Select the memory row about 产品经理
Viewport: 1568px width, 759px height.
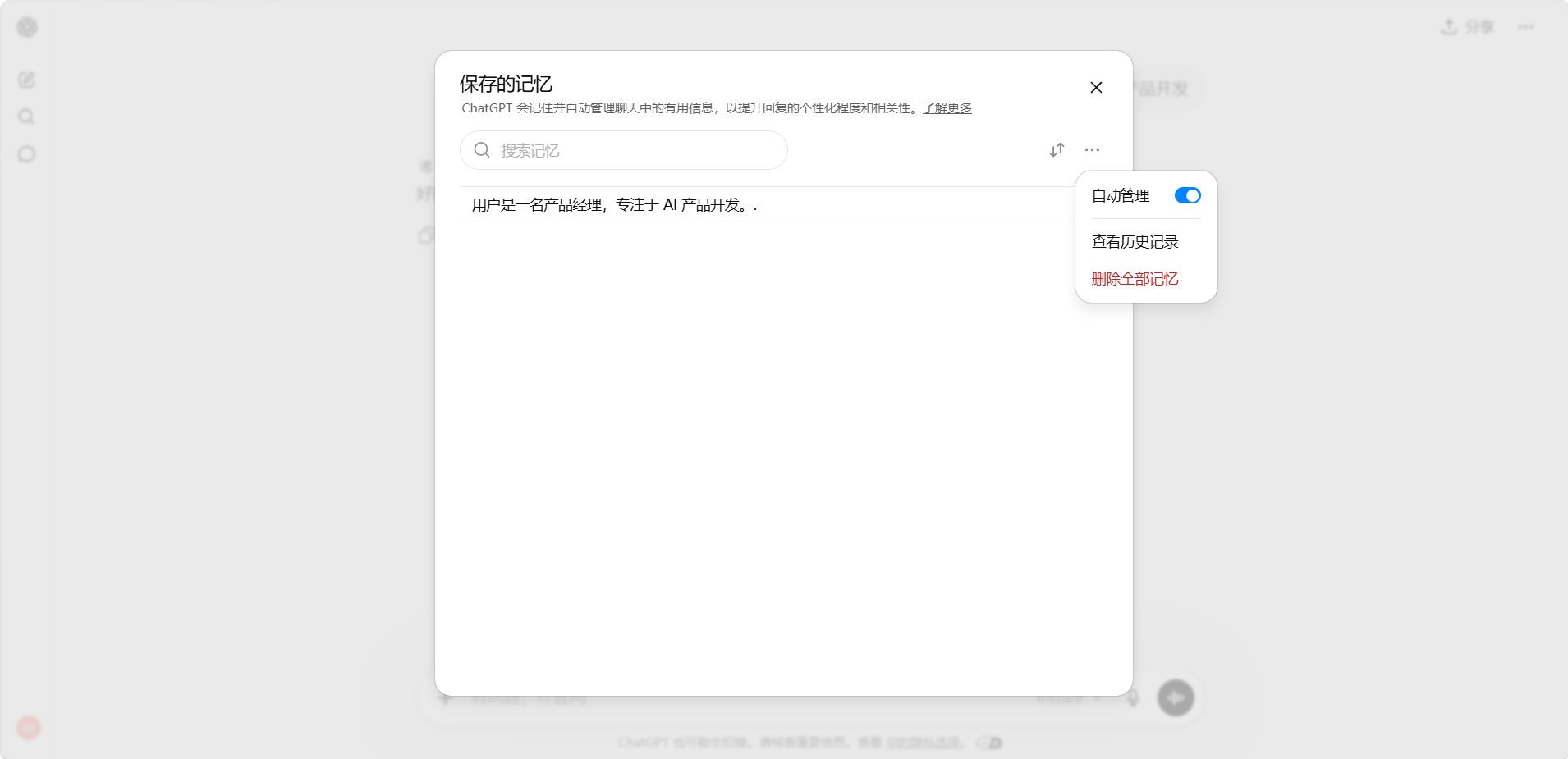[x=768, y=204]
